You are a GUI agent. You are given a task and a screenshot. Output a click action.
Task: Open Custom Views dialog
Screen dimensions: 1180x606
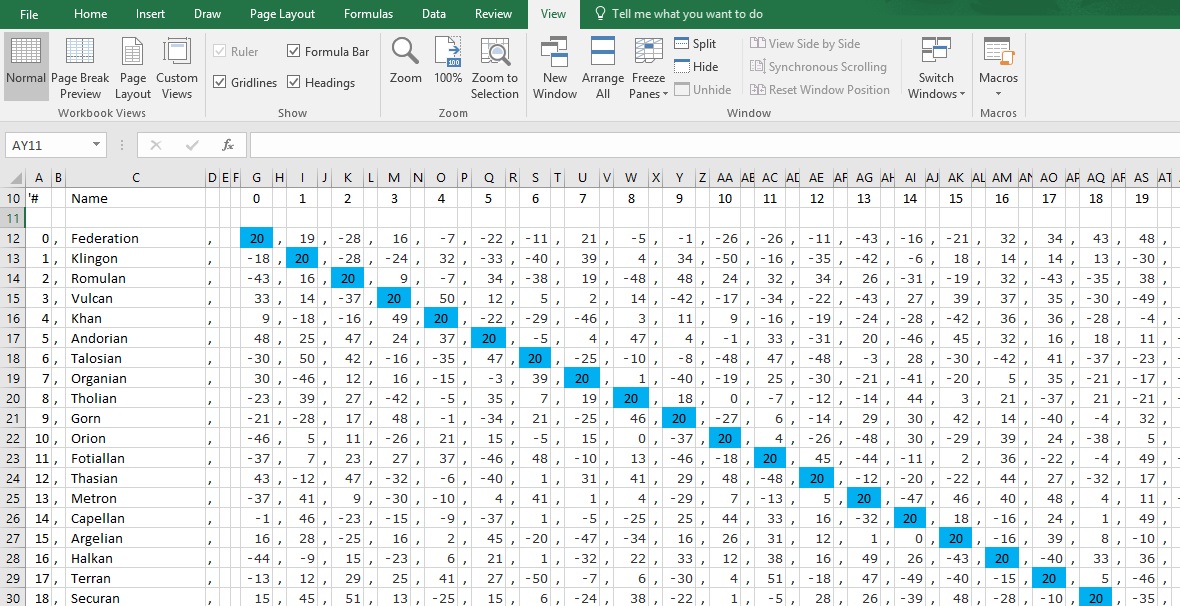coord(177,66)
